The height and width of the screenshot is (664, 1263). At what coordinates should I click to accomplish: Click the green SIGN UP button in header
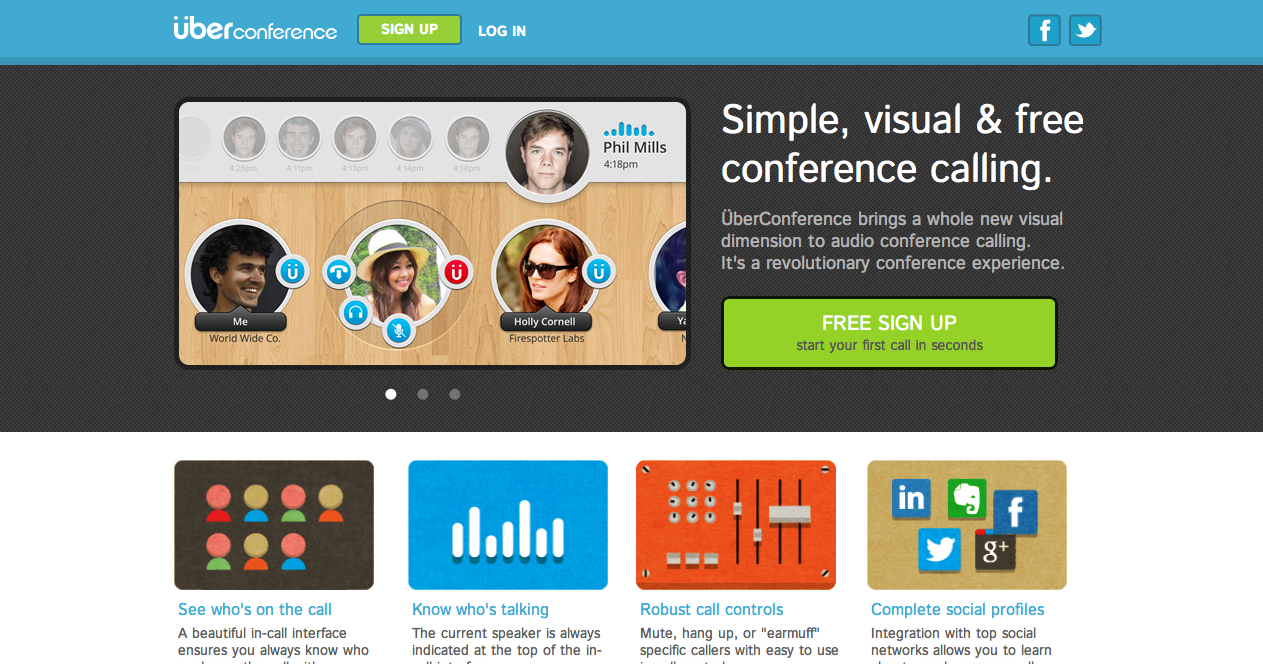pos(409,29)
